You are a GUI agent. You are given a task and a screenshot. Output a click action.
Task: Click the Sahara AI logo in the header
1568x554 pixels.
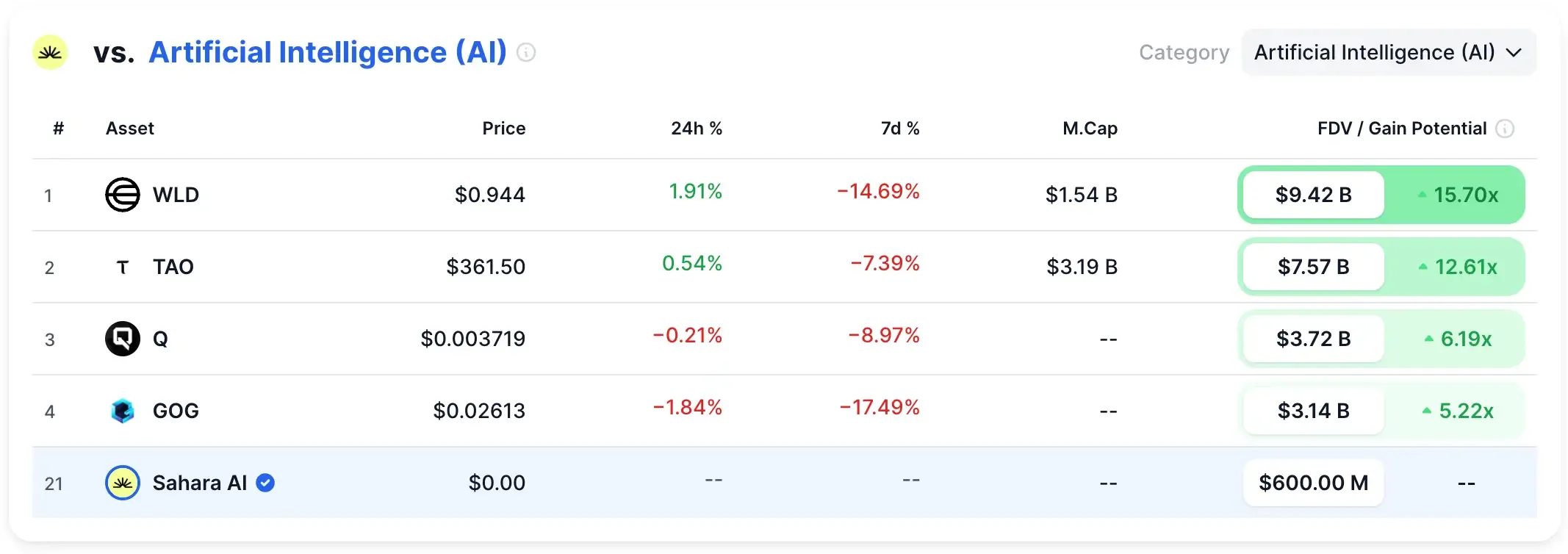[50, 52]
